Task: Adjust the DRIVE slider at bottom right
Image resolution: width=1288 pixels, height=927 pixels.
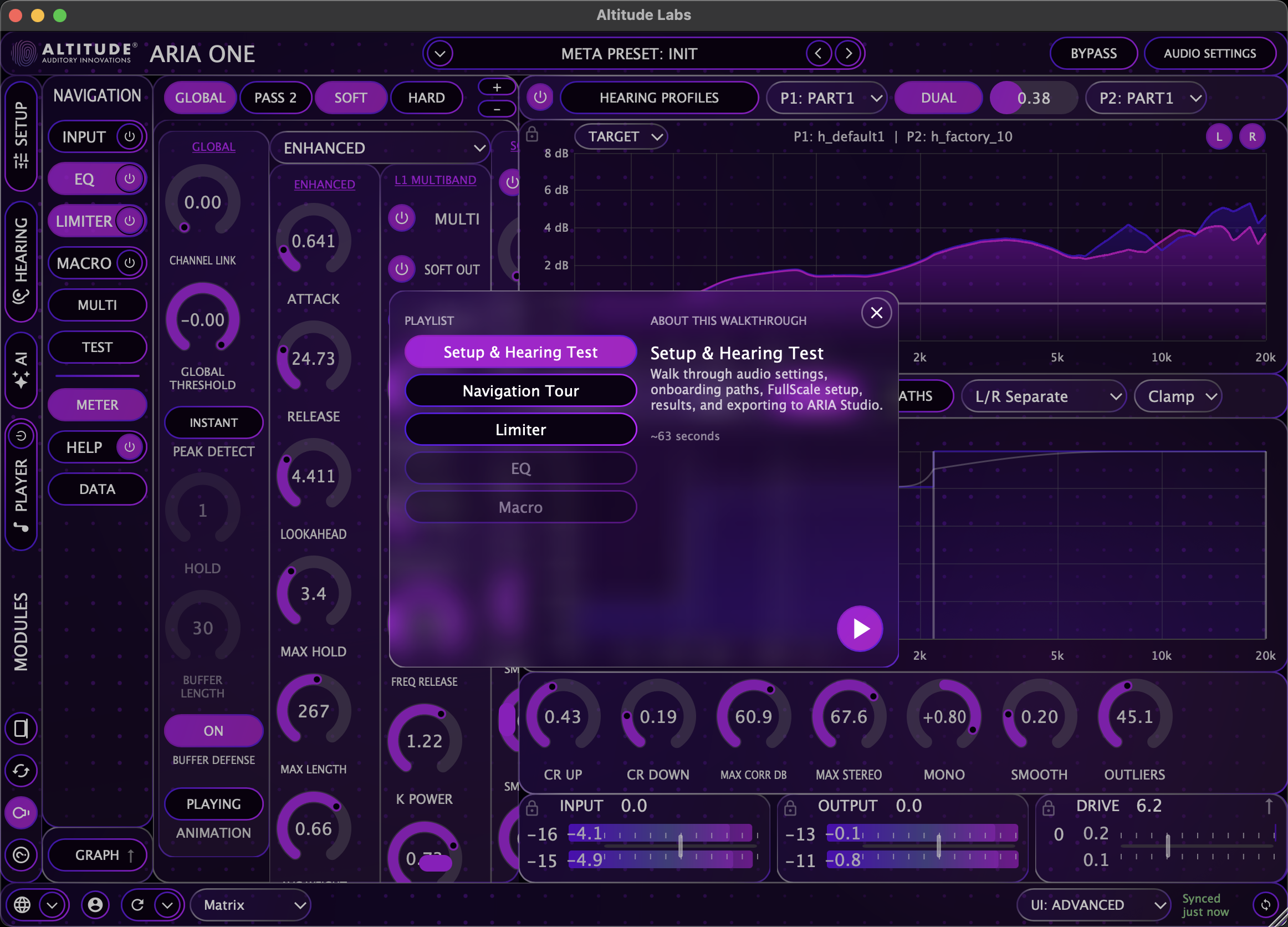Action: tap(1168, 844)
